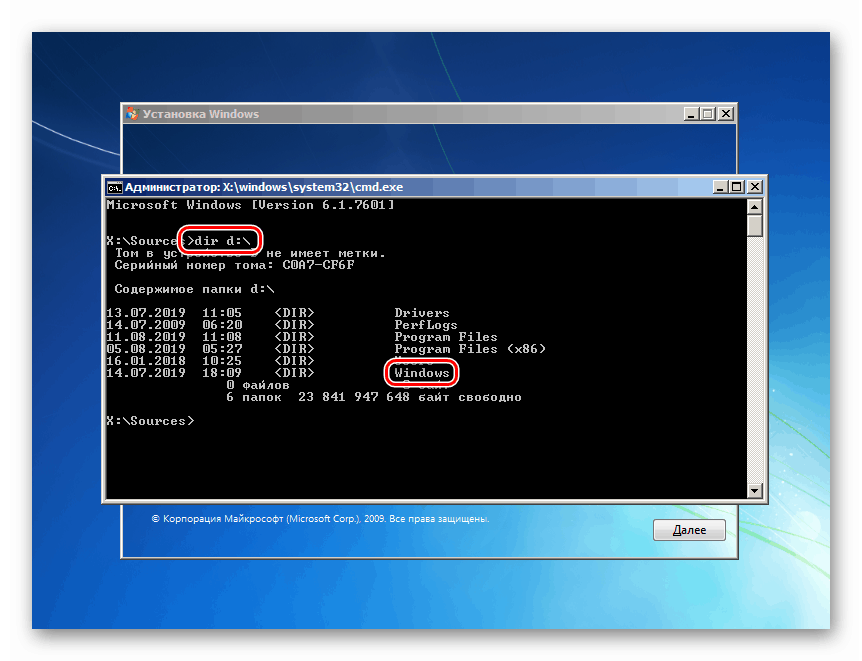Click the cmd.exe title bar icon
Image resolution: width=862 pixels, height=661 pixels.
point(114,188)
